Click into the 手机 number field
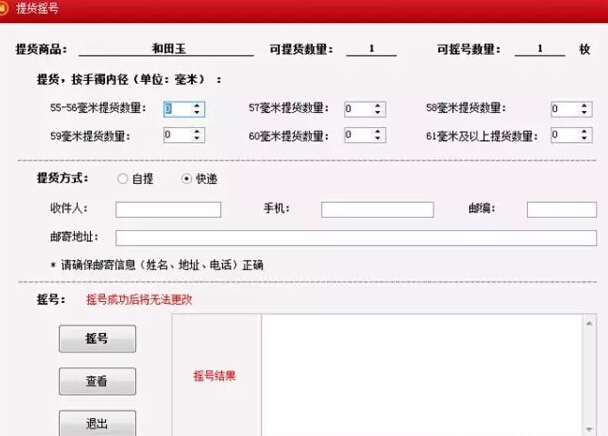Screen dimensions: 608x436 (377, 210)
